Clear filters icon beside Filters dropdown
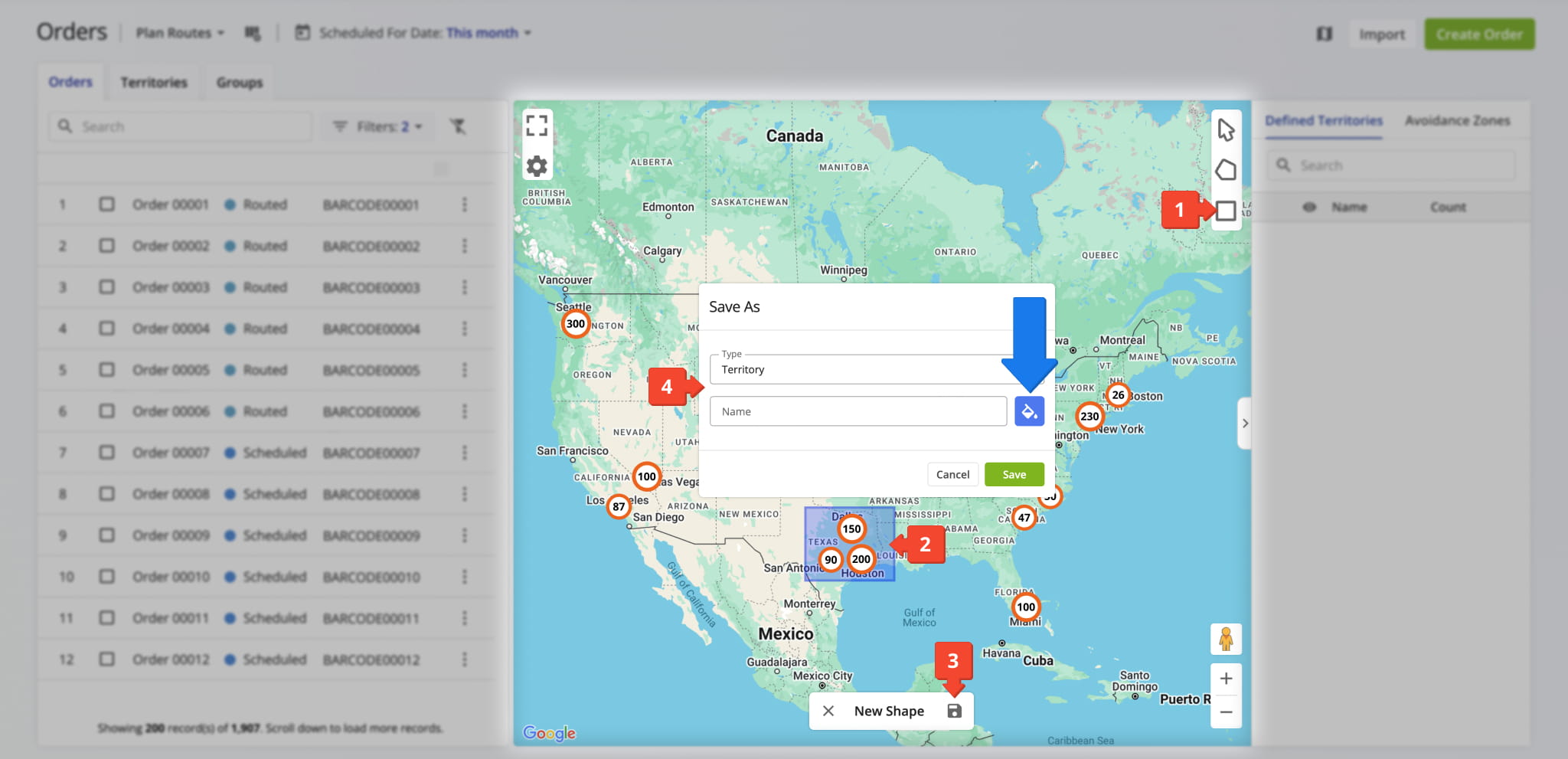This screenshot has height=759, width=1568. (458, 126)
